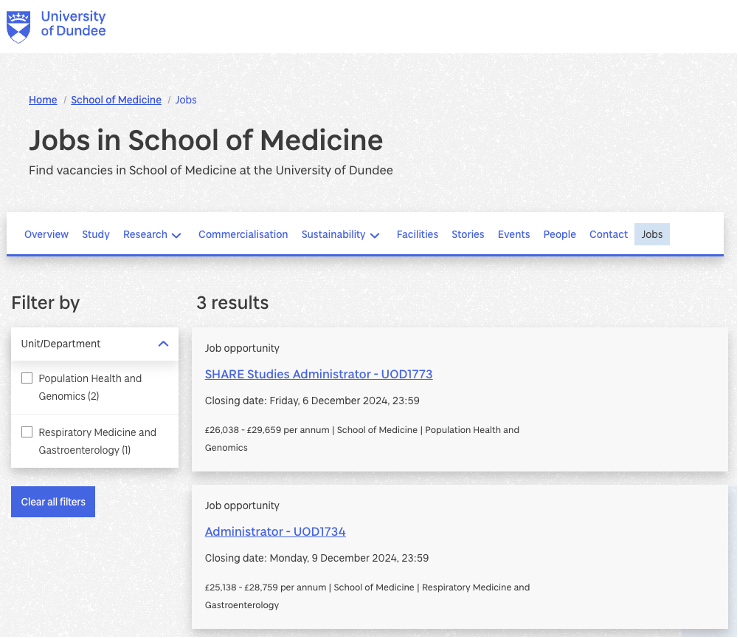Go to Home in the breadcrumb
The height and width of the screenshot is (638, 738).
43,100
